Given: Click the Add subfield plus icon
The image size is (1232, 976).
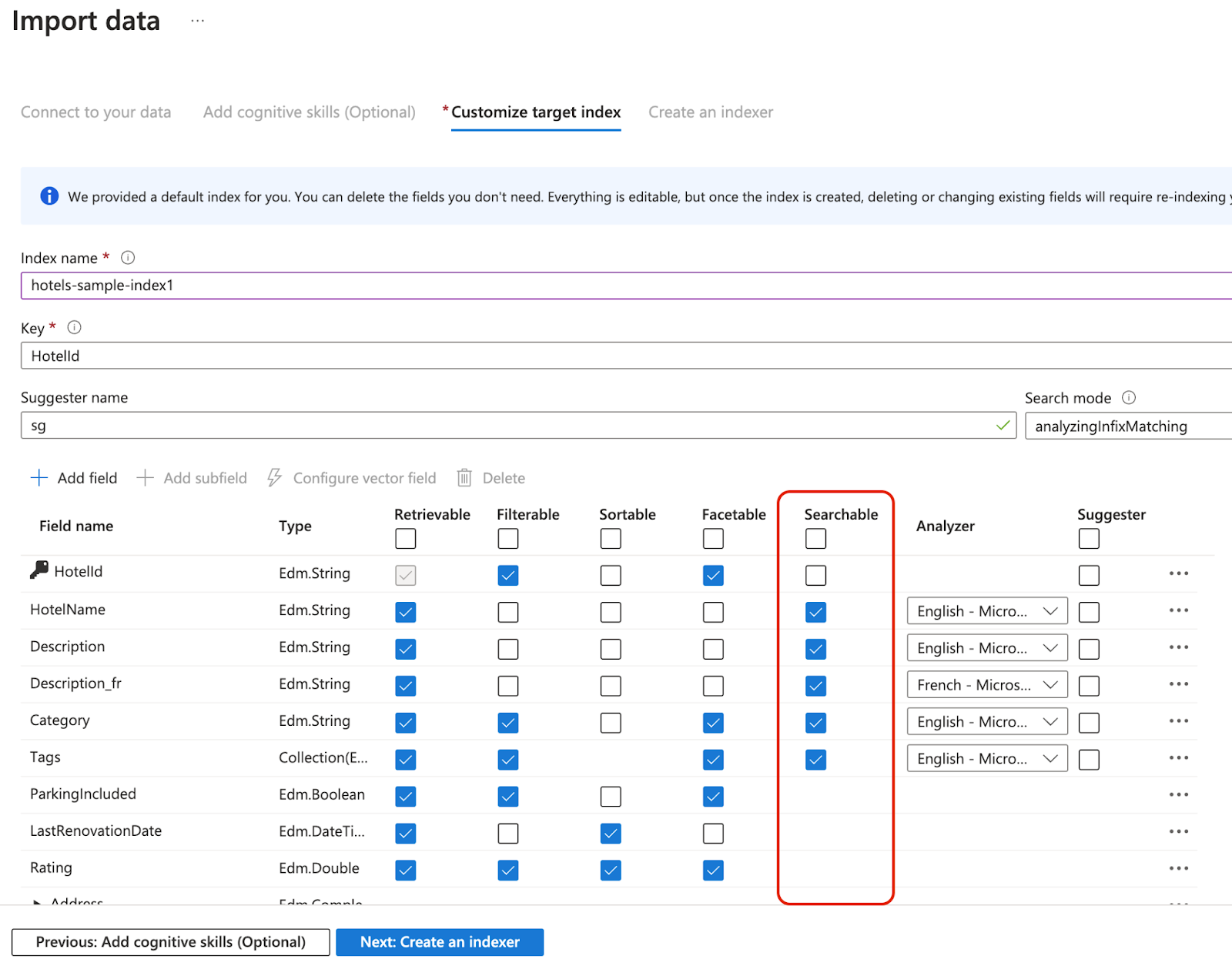Looking at the screenshot, I should 145,478.
